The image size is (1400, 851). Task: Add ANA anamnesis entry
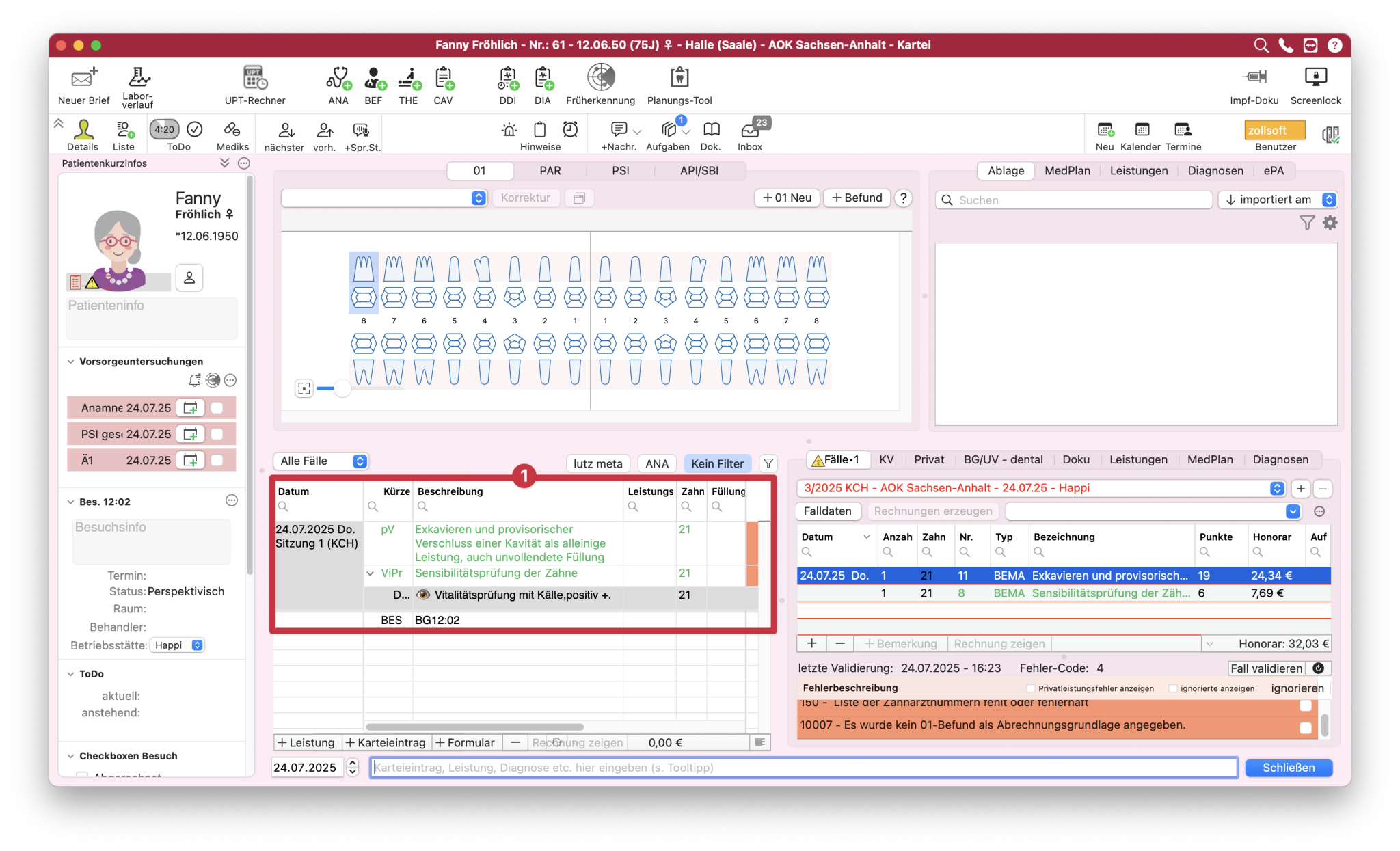[x=338, y=85]
